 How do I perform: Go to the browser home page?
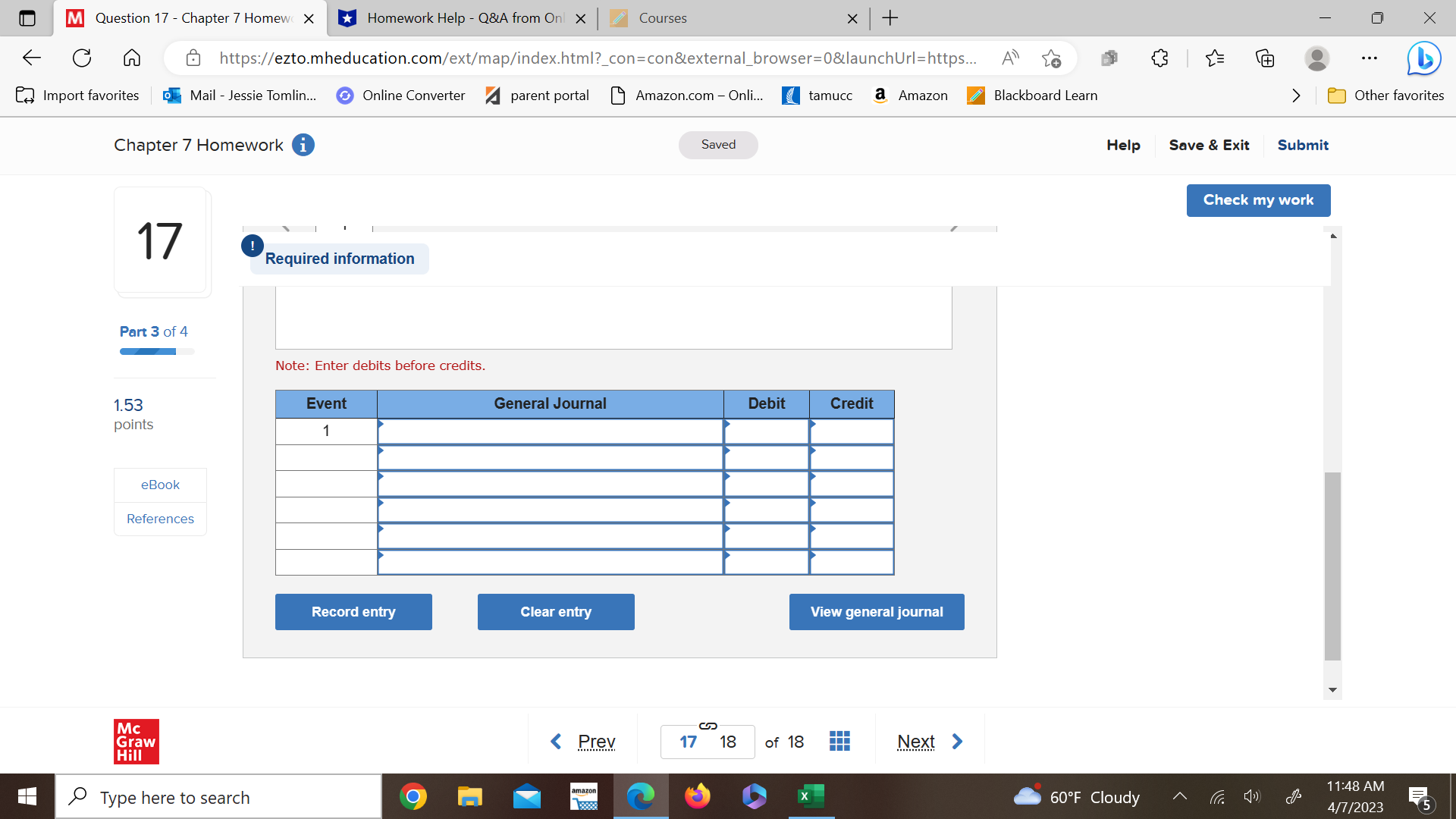coord(132,58)
